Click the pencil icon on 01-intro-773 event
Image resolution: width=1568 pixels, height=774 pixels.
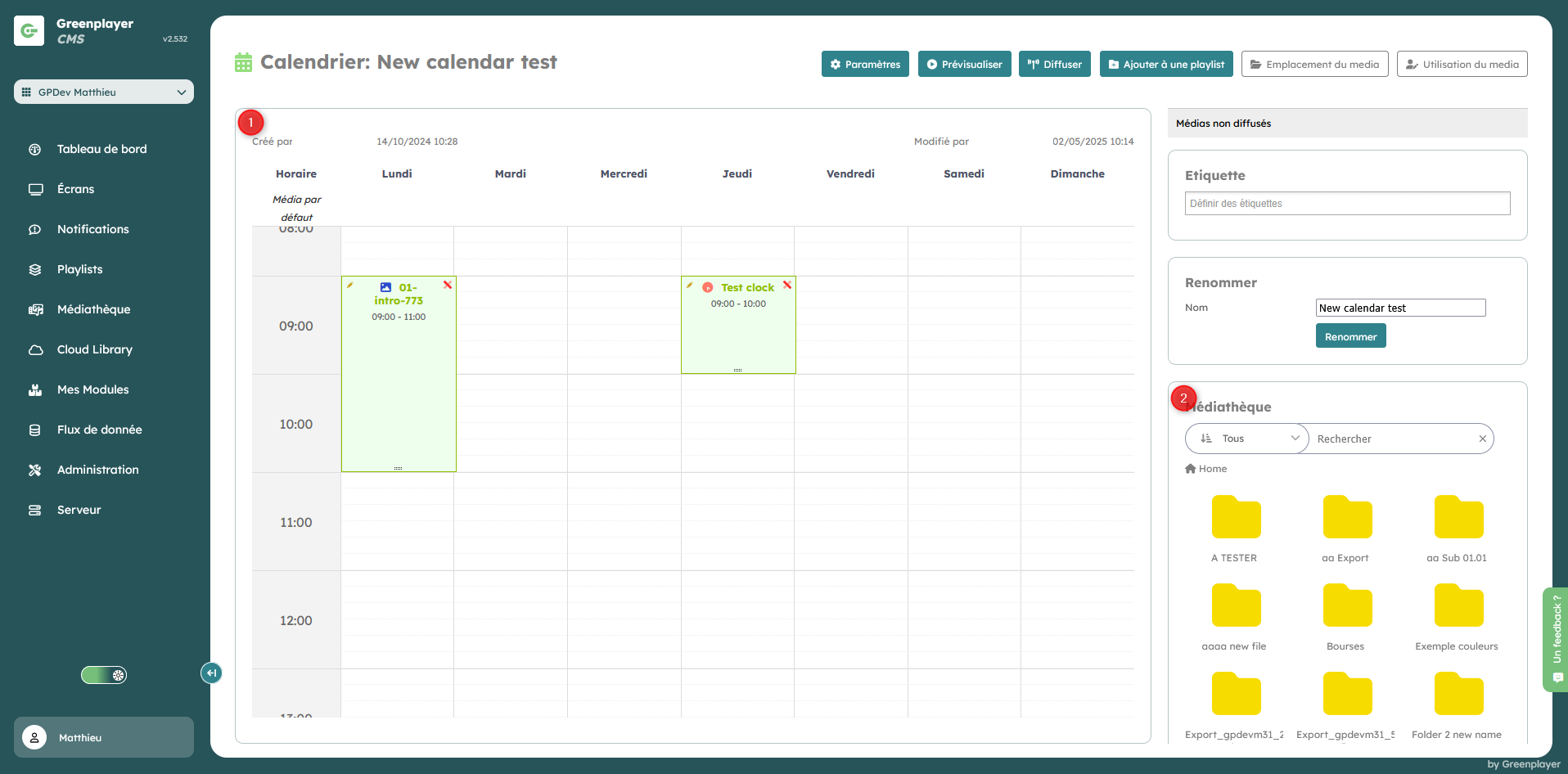350,286
